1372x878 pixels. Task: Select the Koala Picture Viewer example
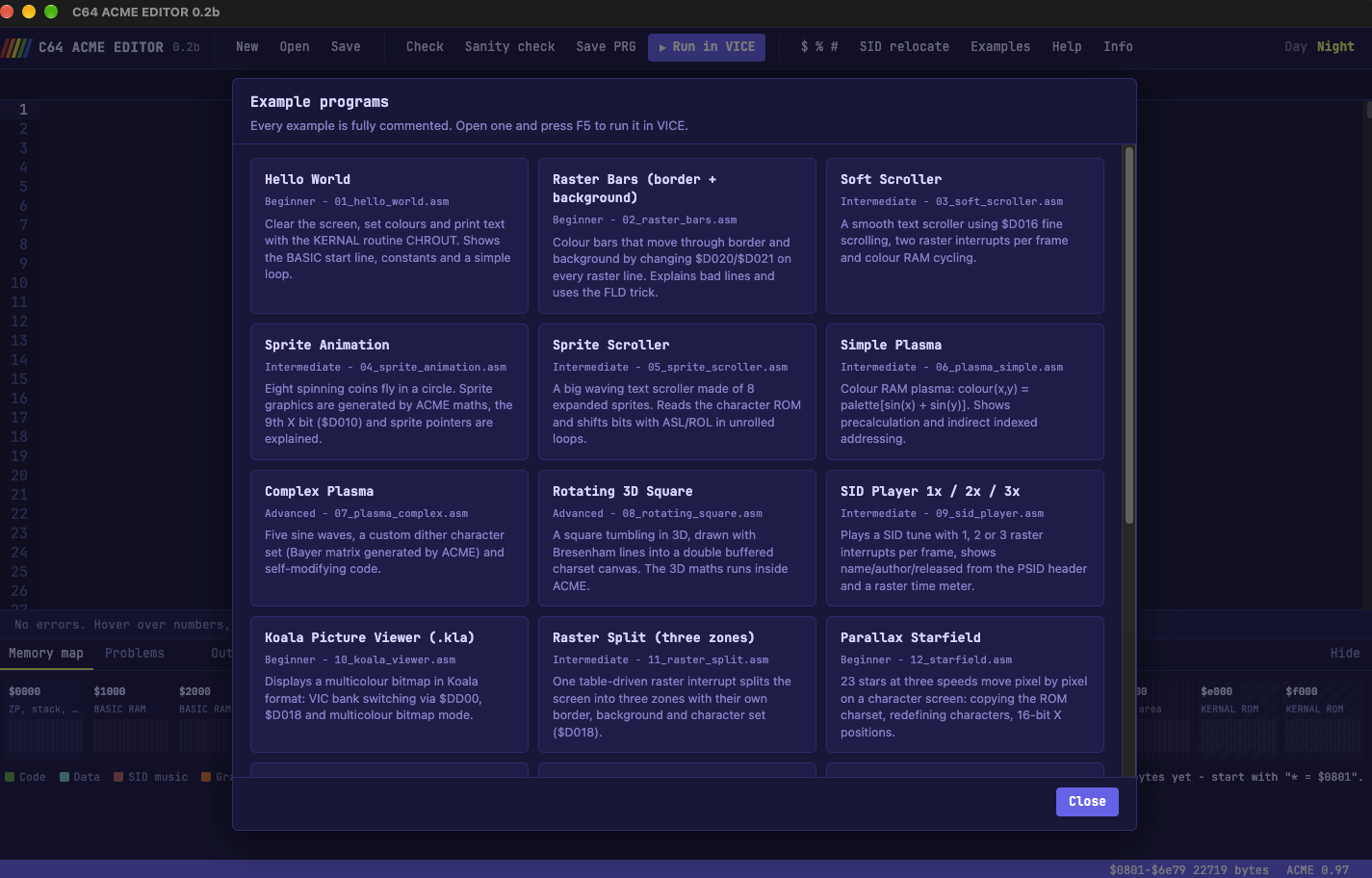389,684
